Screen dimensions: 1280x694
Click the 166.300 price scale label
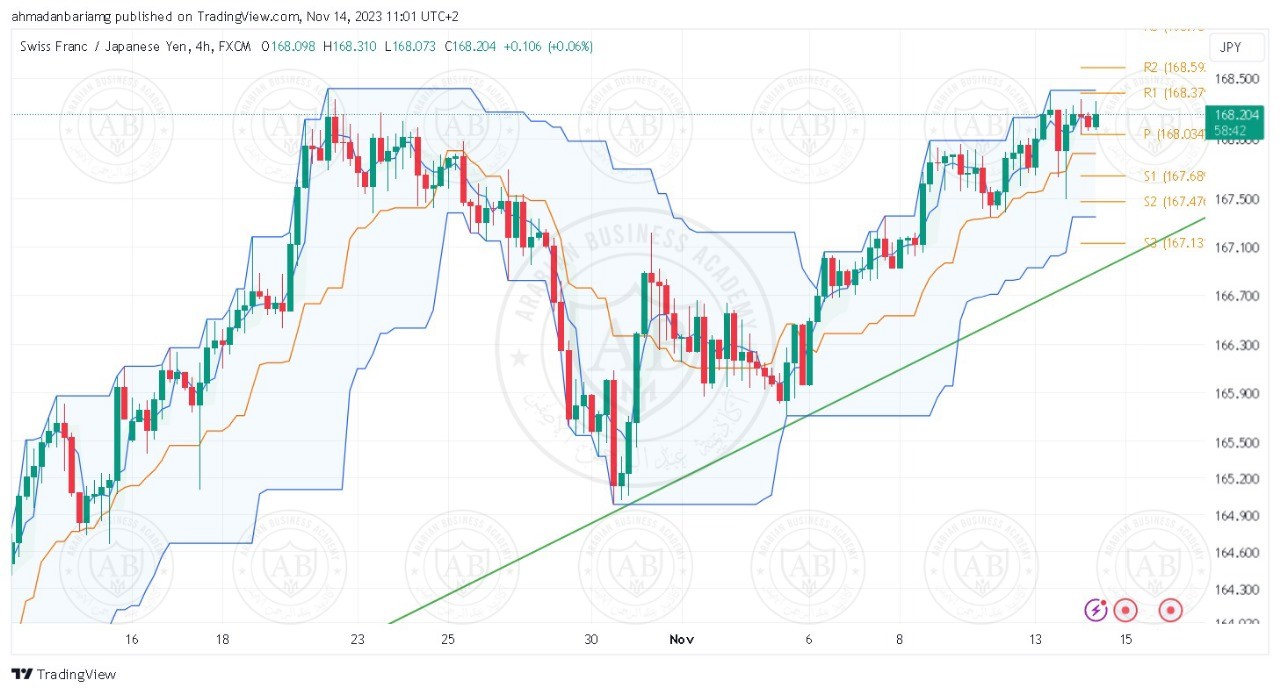(1237, 345)
